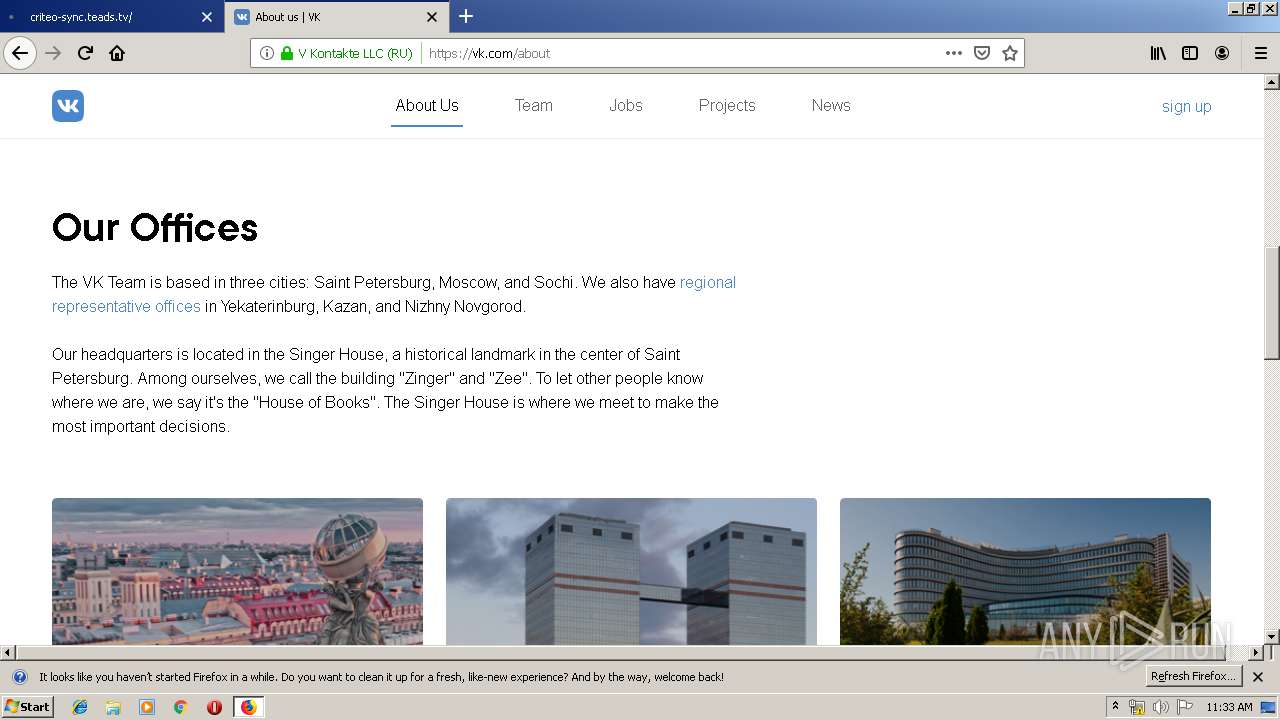The height and width of the screenshot is (720, 1280).
Task: Select the About us | VK tab
Action: coord(338,17)
